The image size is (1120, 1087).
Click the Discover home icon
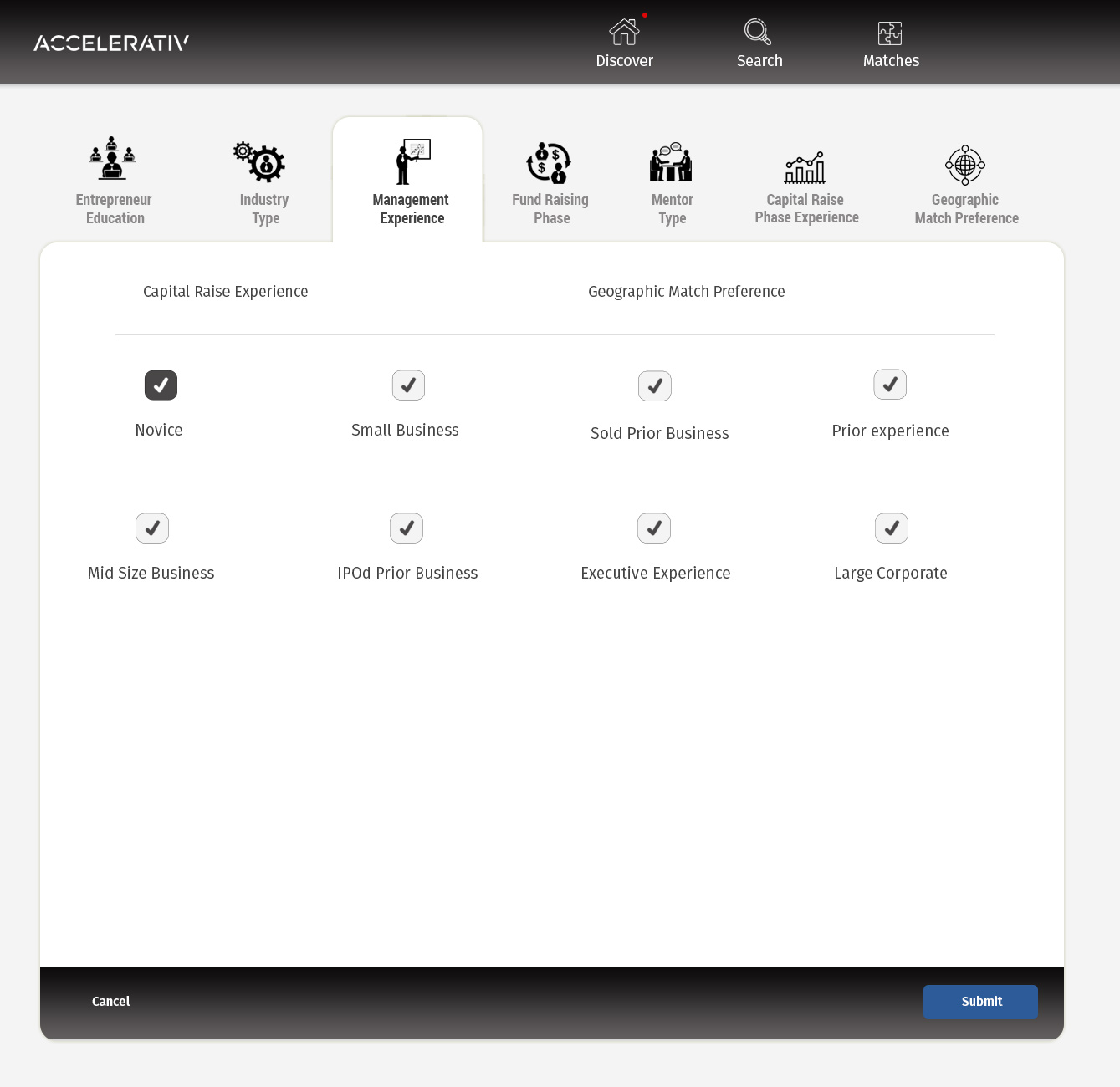624,33
